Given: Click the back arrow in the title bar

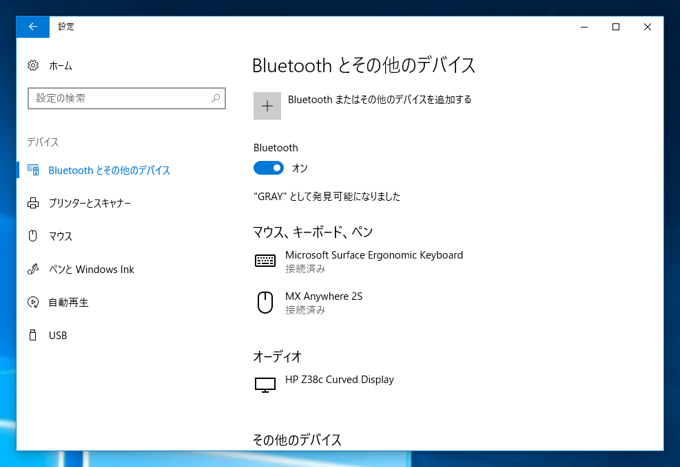Looking at the screenshot, I should 33,27.
